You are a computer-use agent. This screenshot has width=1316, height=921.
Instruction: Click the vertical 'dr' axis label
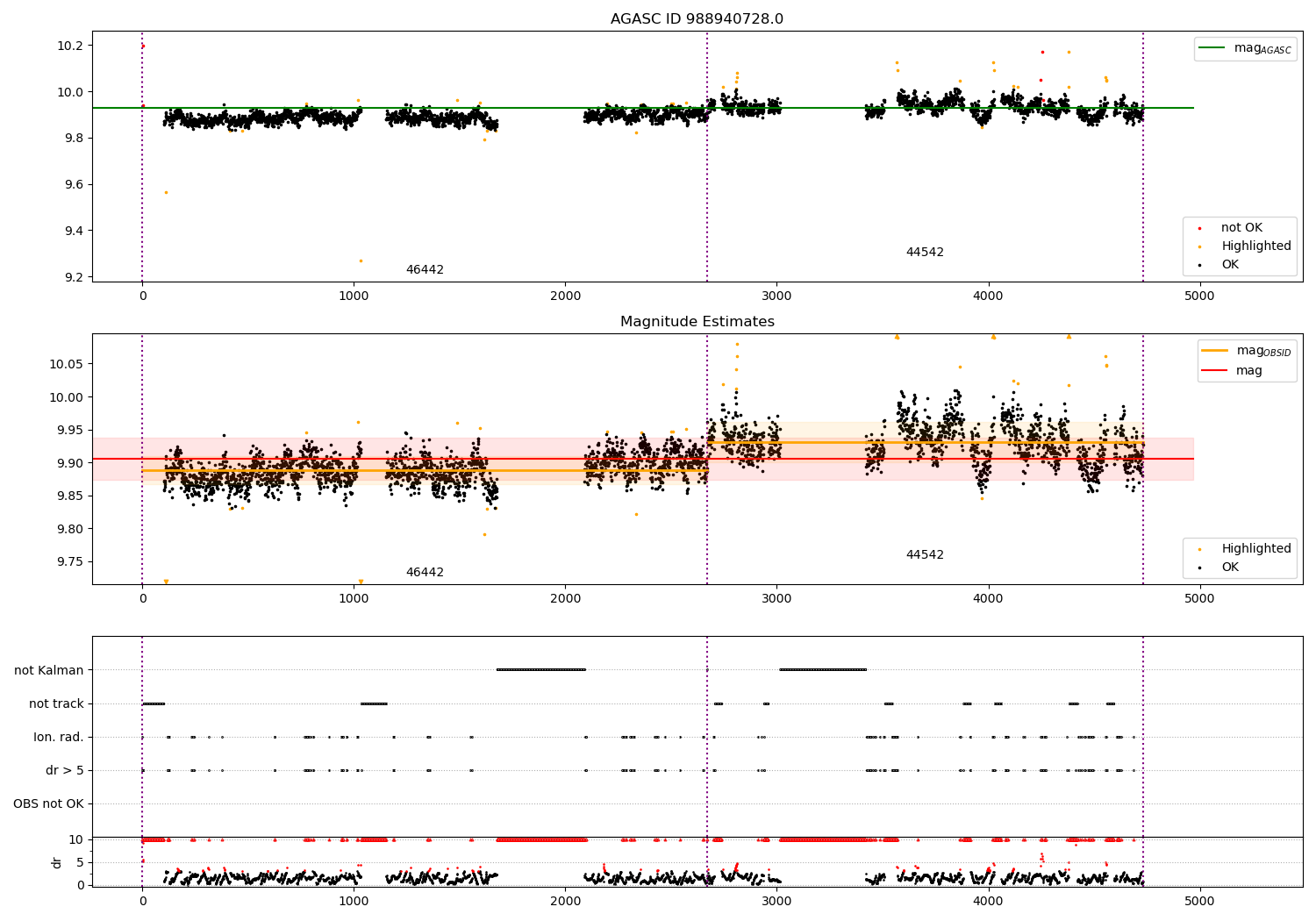tap(57, 862)
